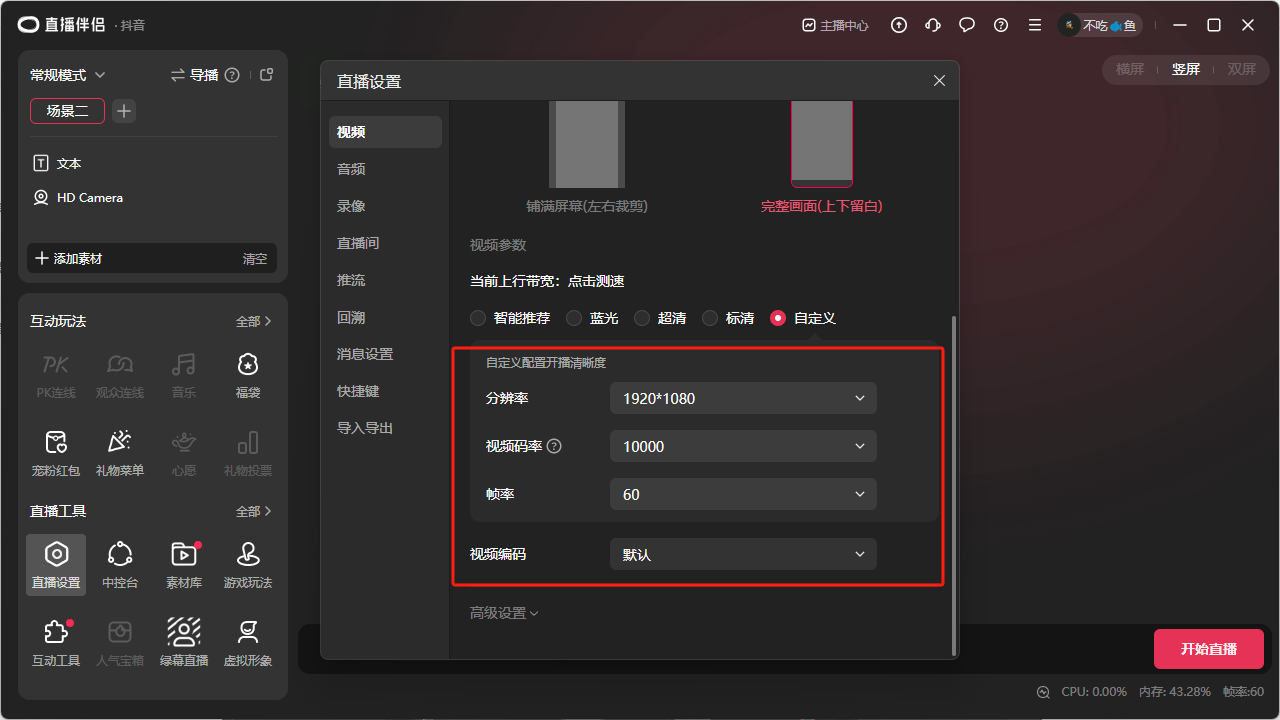The height and width of the screenshot is (720, 1280).
Task: Switch to the 录像 settings tab
Action: [x=385, y=206]
